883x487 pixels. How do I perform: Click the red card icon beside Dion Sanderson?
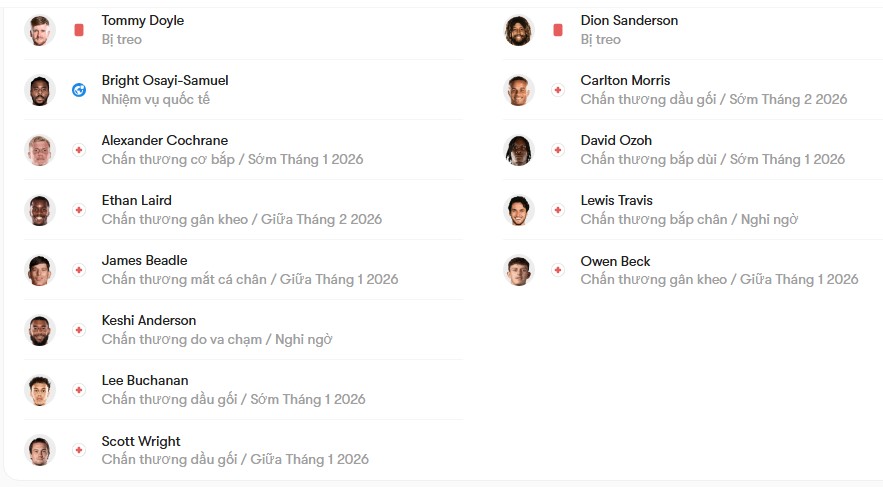click(558, 30)
